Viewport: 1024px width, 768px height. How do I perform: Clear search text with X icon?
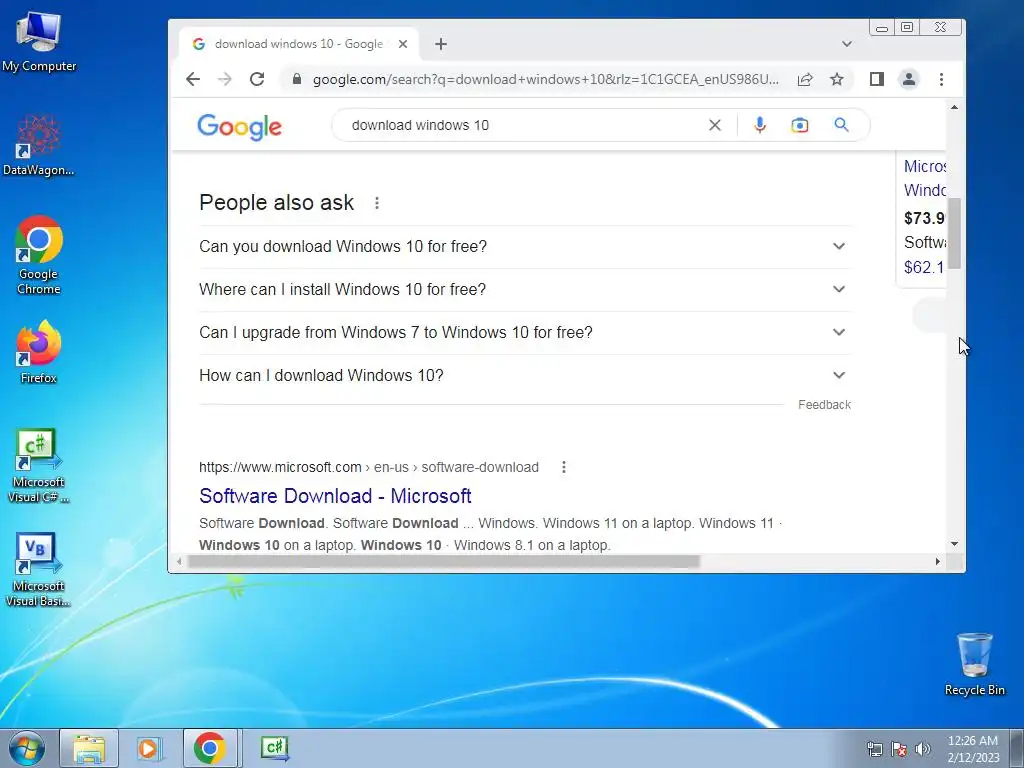[715, 125]
